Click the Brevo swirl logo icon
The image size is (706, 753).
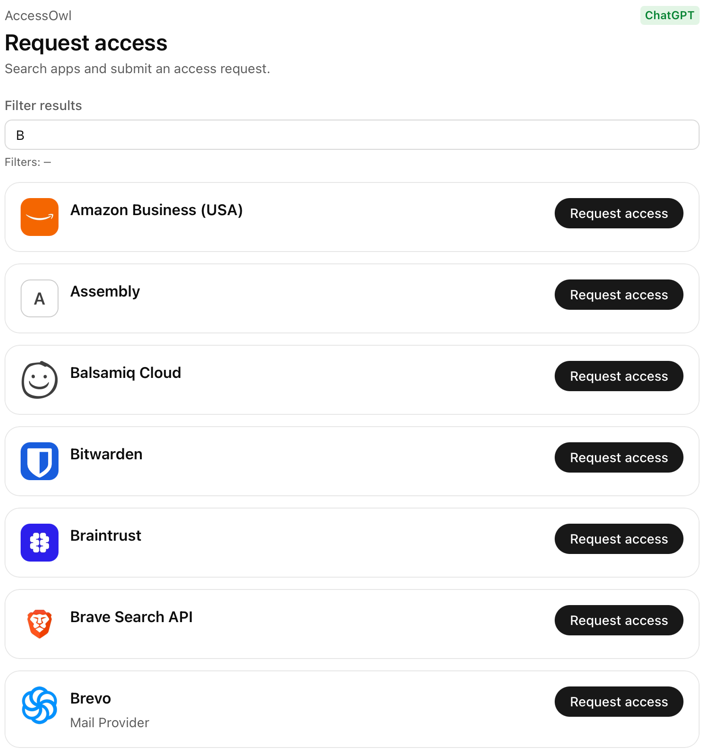40,705
